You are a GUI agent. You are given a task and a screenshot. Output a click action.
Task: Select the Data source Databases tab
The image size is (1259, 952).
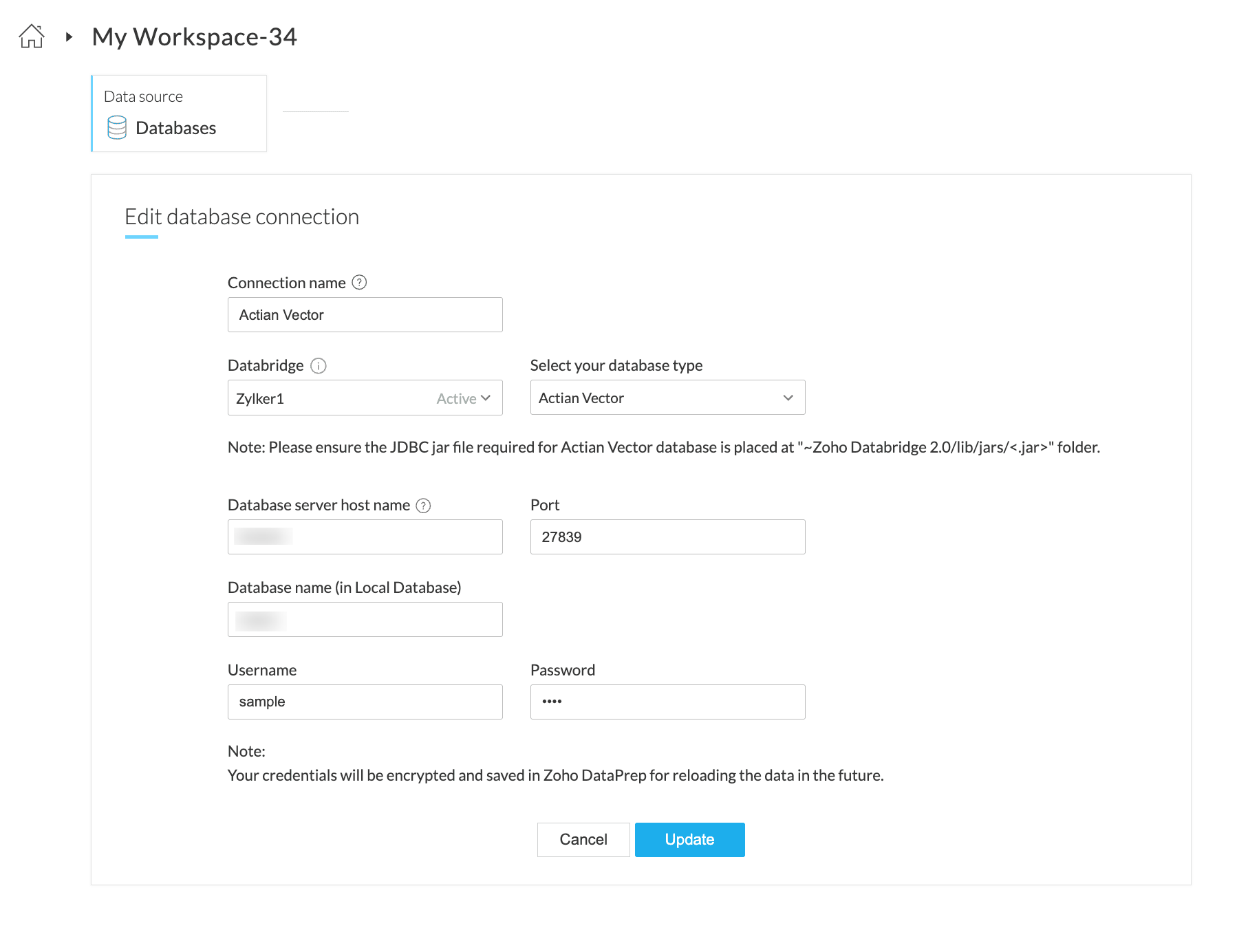click(x=179, y=113)
